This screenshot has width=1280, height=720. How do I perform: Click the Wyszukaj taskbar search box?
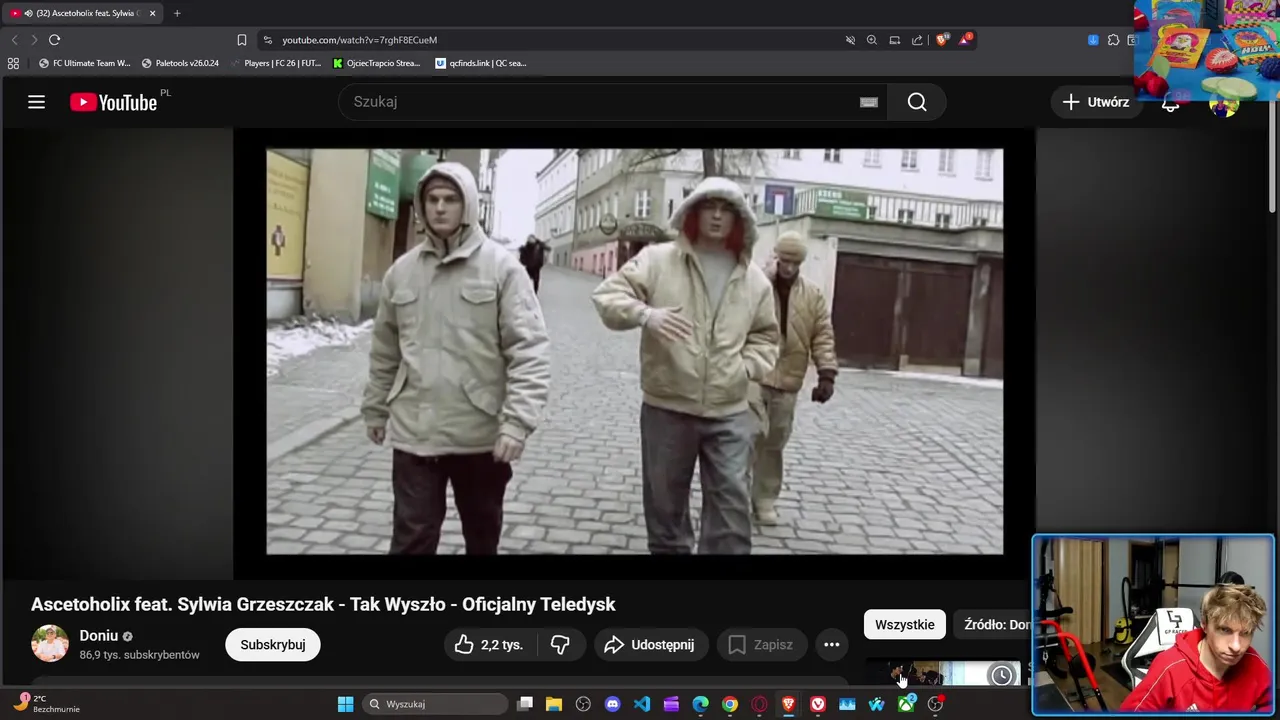(436, 704)
